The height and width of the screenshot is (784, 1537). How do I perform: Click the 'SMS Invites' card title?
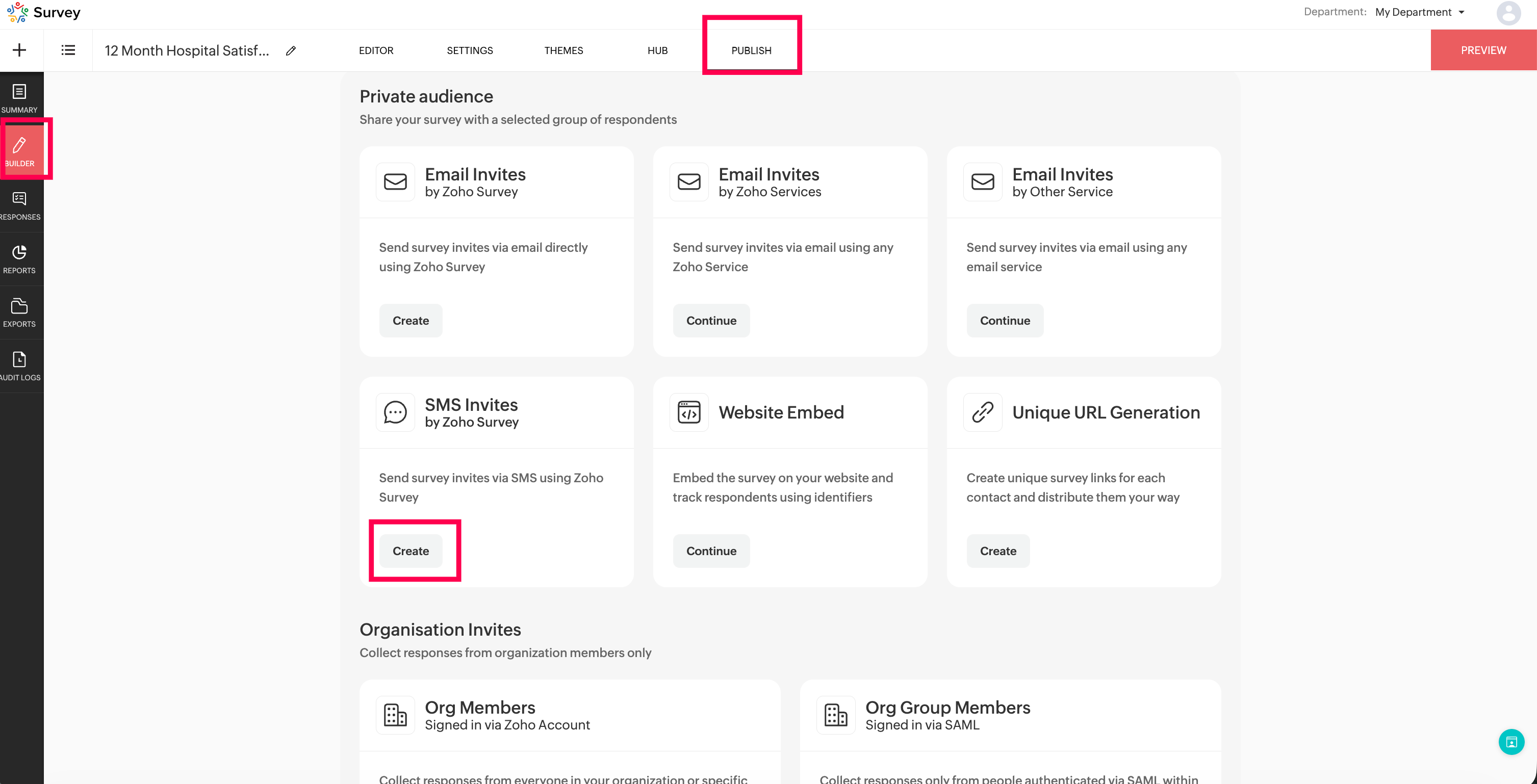tap(471, 405)
